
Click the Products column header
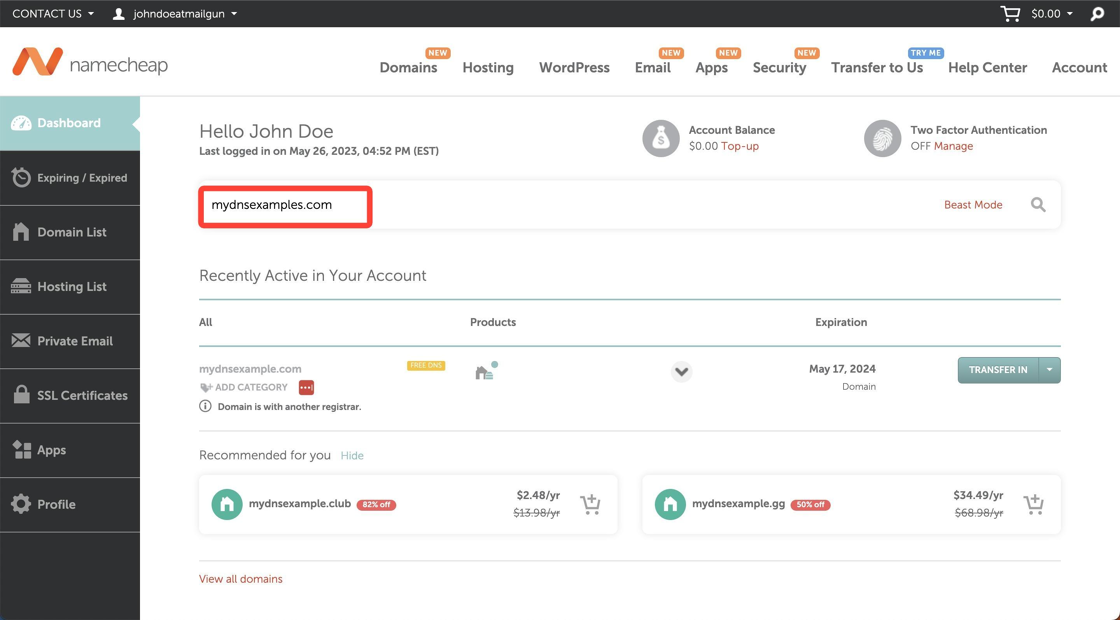coord(493,322)
